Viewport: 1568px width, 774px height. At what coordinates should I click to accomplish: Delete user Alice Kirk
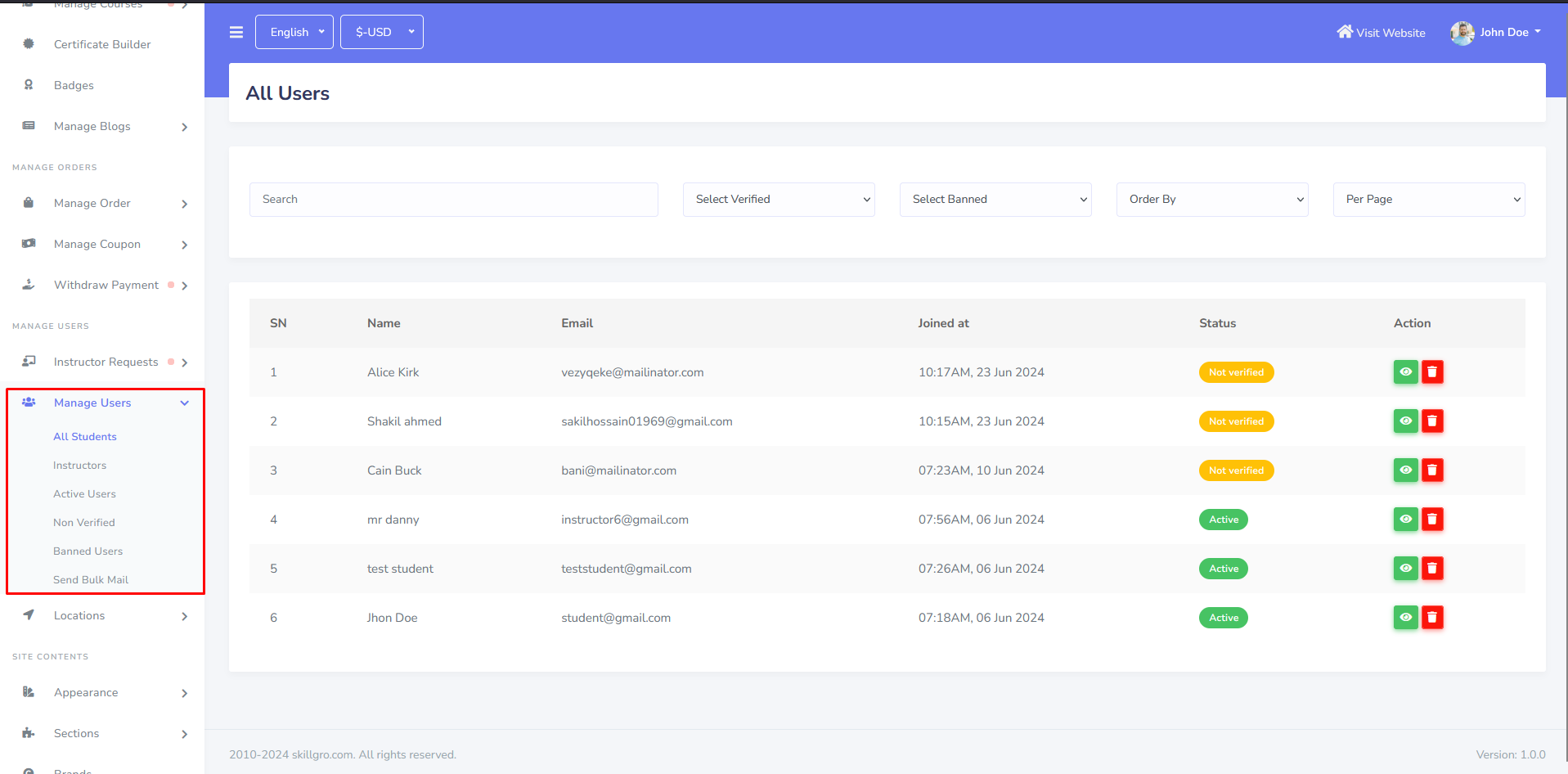pyautogui.click(x=1432, y=372)
